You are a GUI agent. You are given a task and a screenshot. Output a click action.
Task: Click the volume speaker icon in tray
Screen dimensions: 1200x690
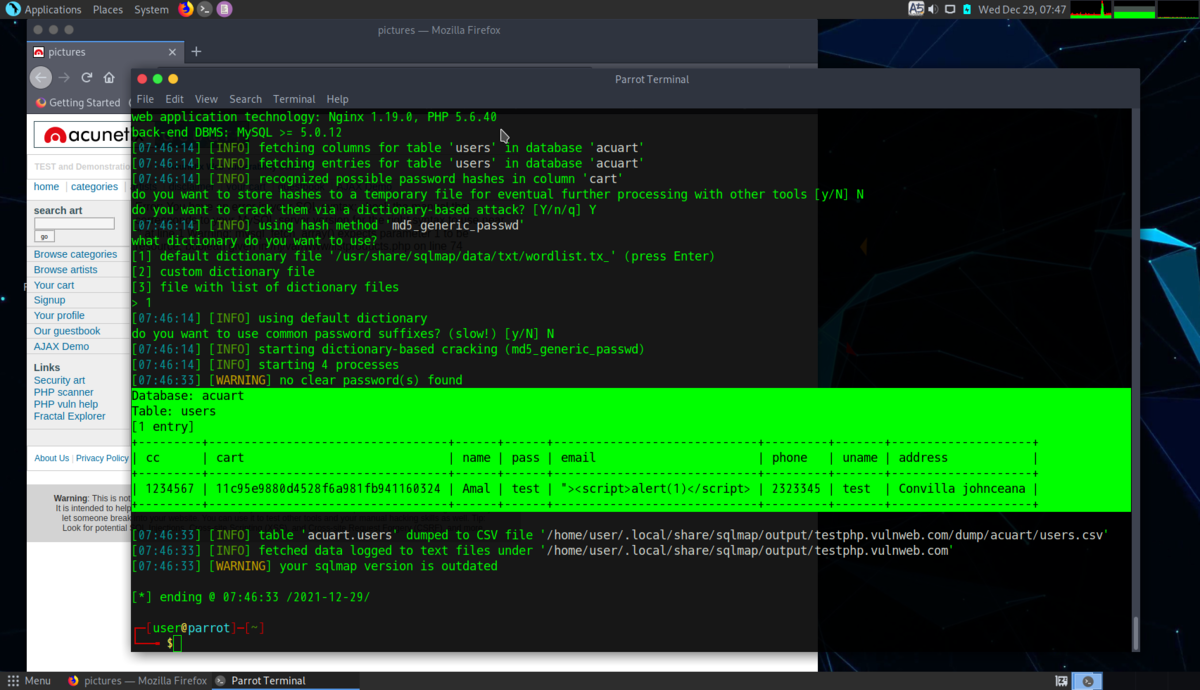(x=933, y=9)
